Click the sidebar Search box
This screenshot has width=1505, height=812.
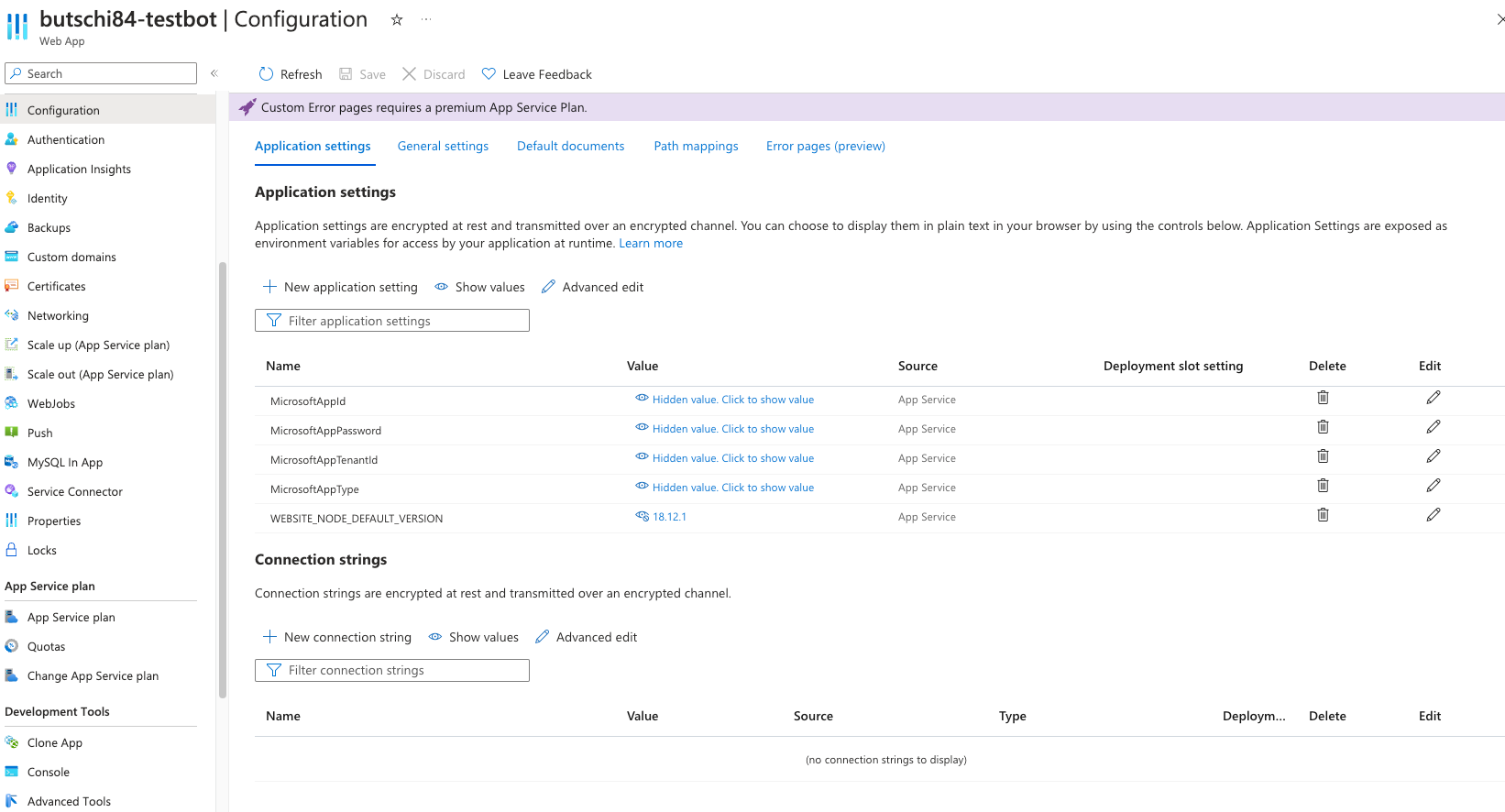coord(101,73)
